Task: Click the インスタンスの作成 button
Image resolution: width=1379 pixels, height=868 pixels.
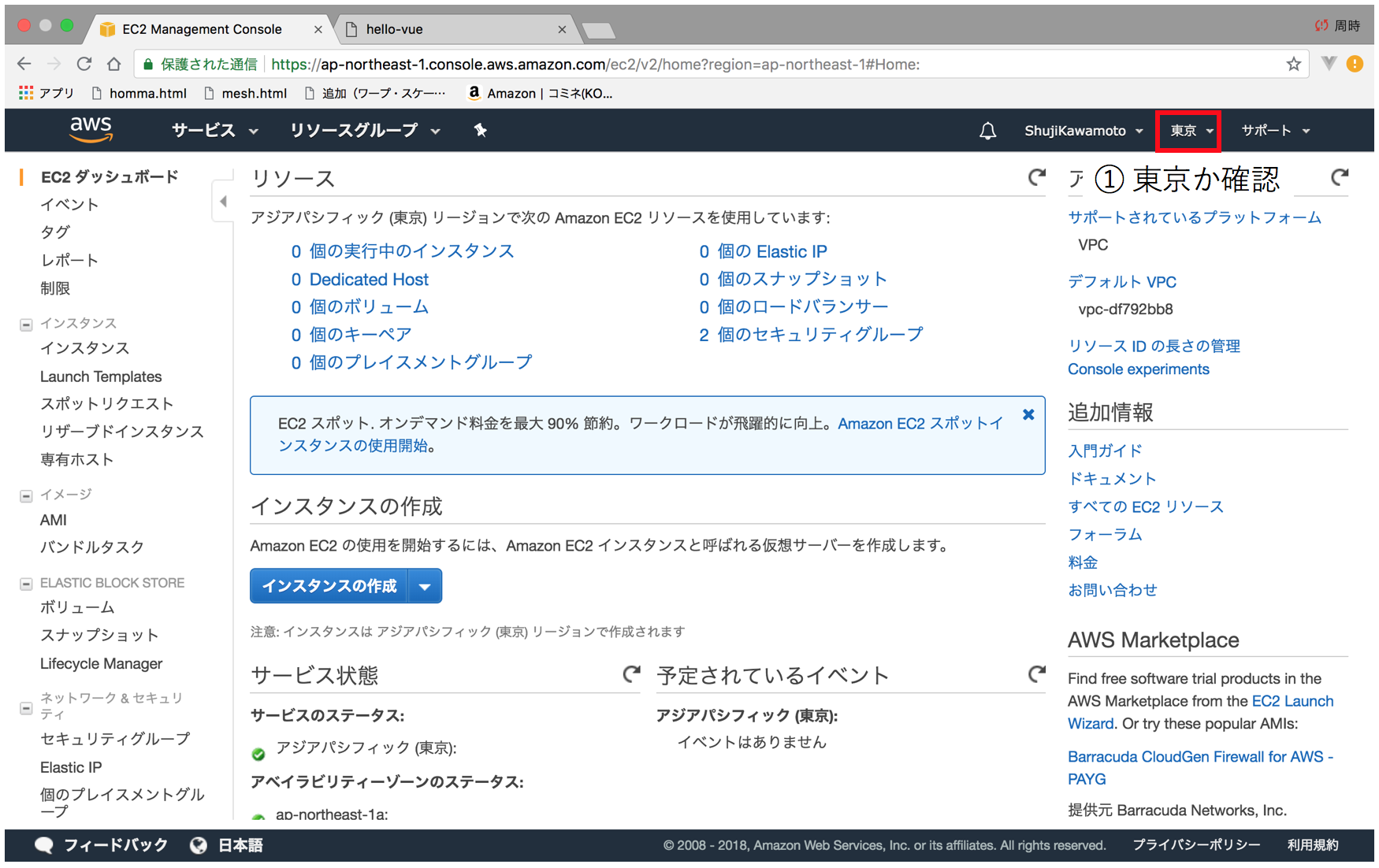Action: click(329, 586)
